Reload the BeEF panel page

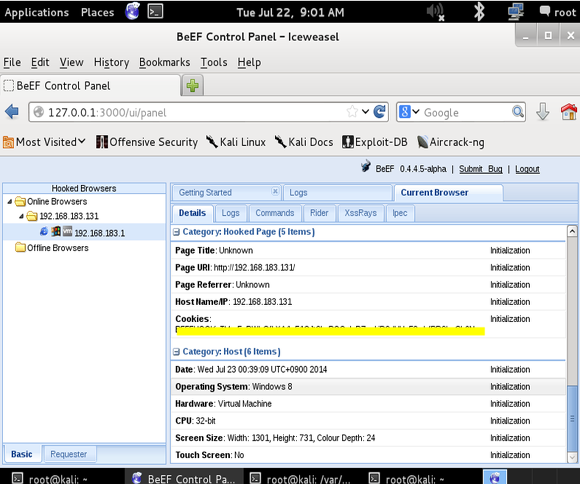tap(380, 111)
